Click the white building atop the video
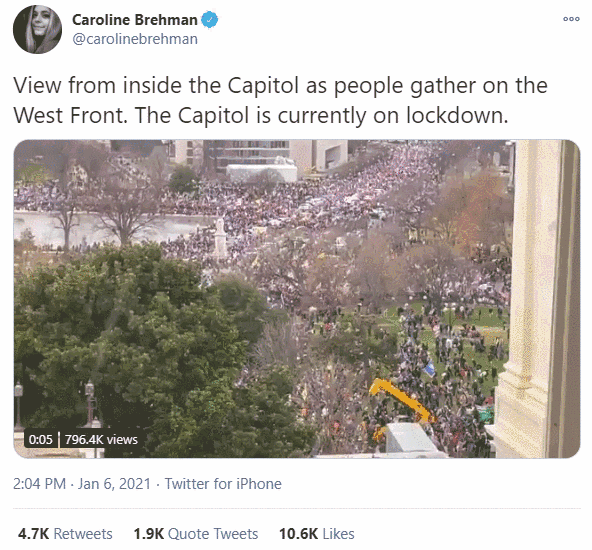This screenshot has height=550, width=592. [262, 173]
